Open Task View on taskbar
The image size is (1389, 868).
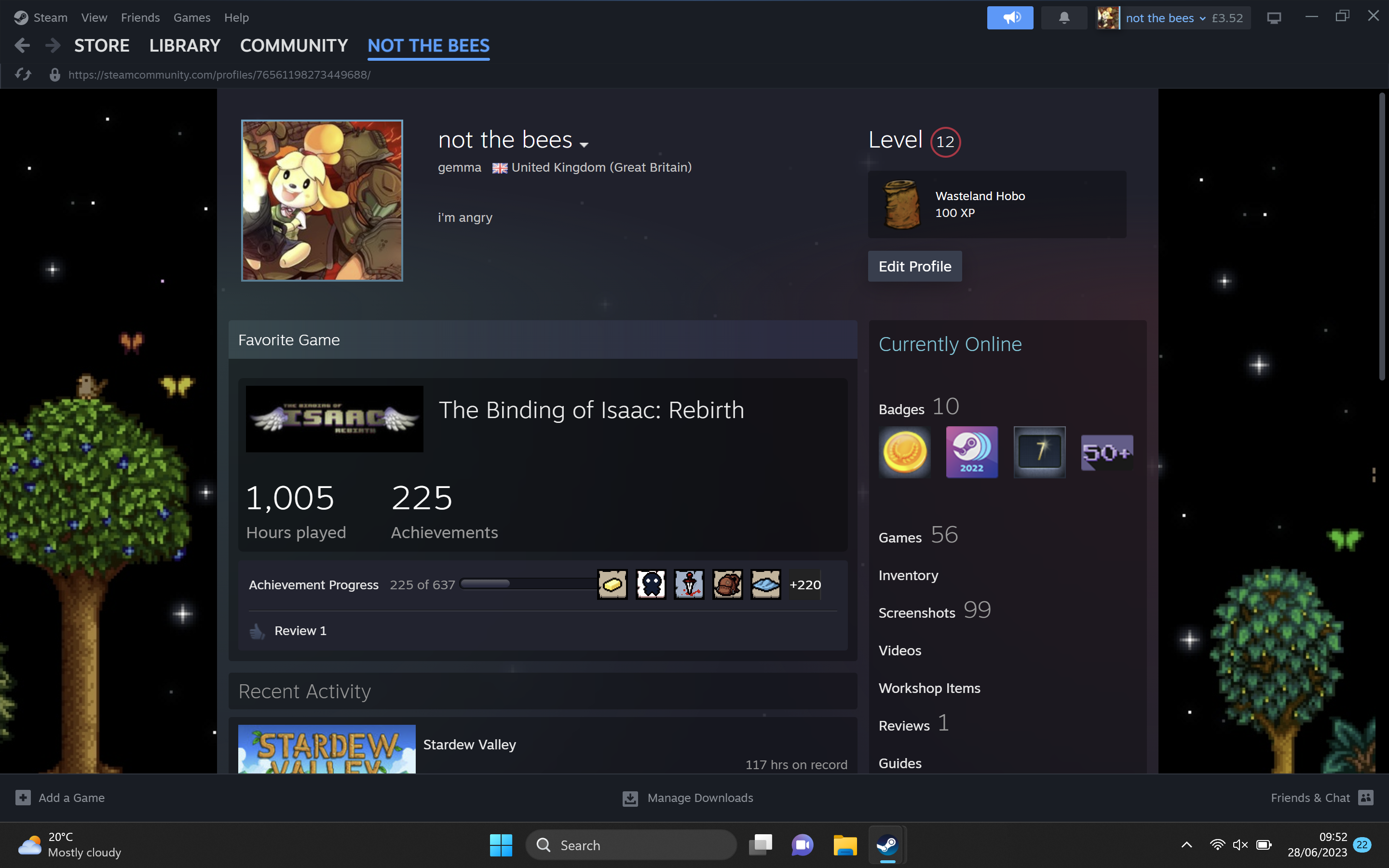pos(761,845)
